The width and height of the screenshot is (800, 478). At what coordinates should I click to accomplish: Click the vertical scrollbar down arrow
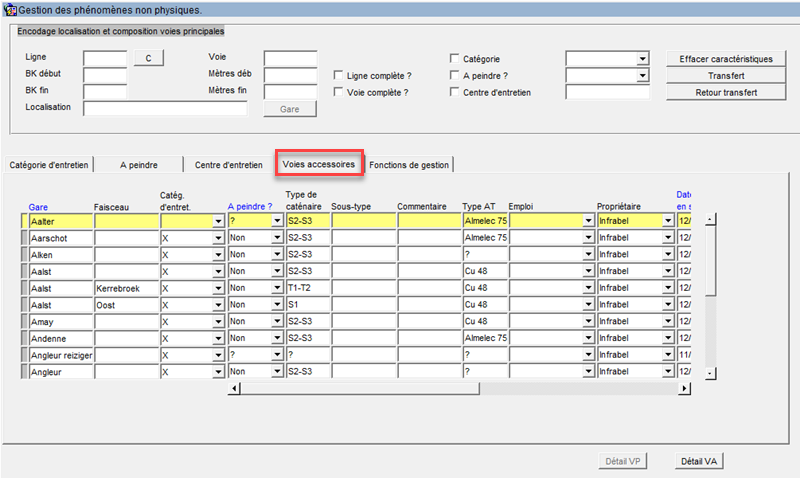click(710, 374)
